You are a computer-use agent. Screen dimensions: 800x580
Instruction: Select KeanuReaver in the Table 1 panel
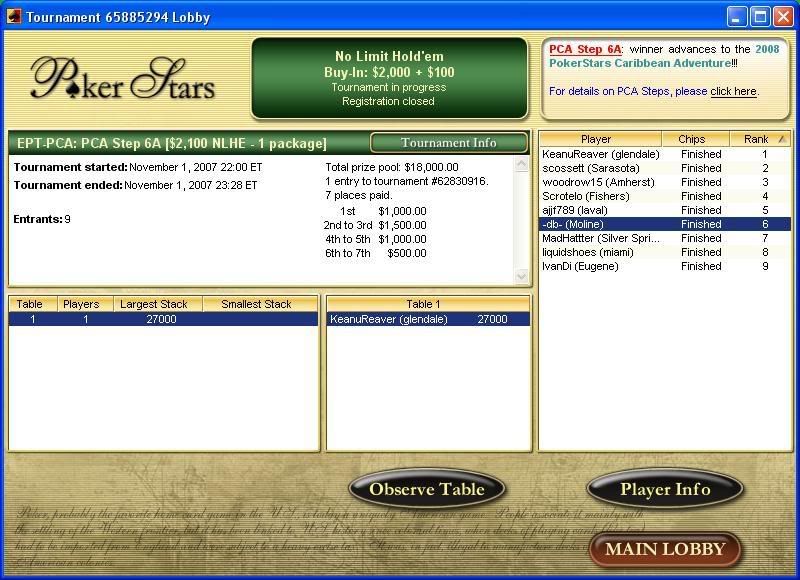(428, 320)
